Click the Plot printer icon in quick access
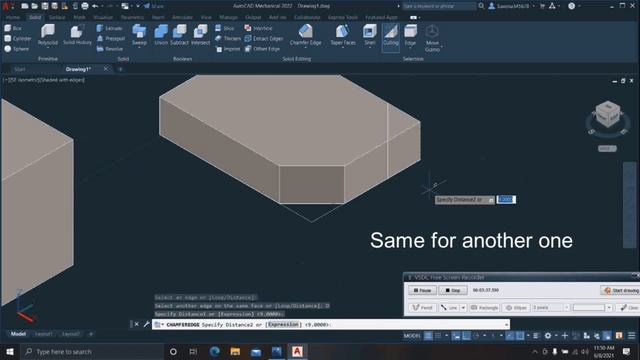Screen dimensions: 640x360 (x=84, y=6)
